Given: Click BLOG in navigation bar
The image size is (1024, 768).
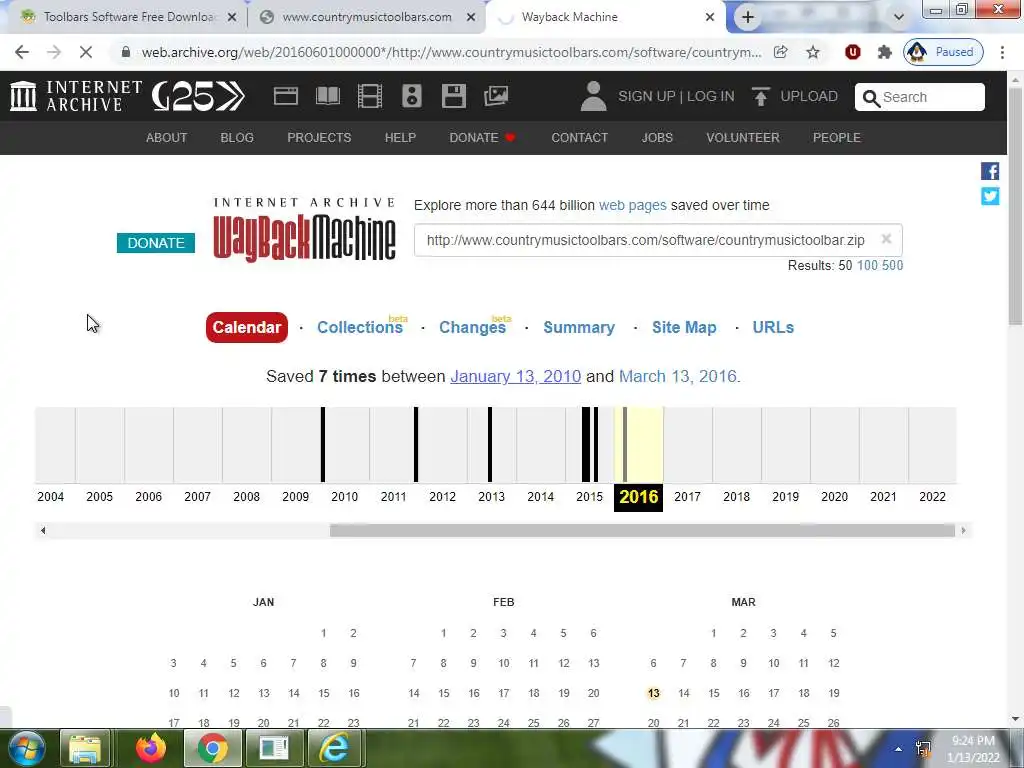Looking at the screenshot, I should click(237, 138).
